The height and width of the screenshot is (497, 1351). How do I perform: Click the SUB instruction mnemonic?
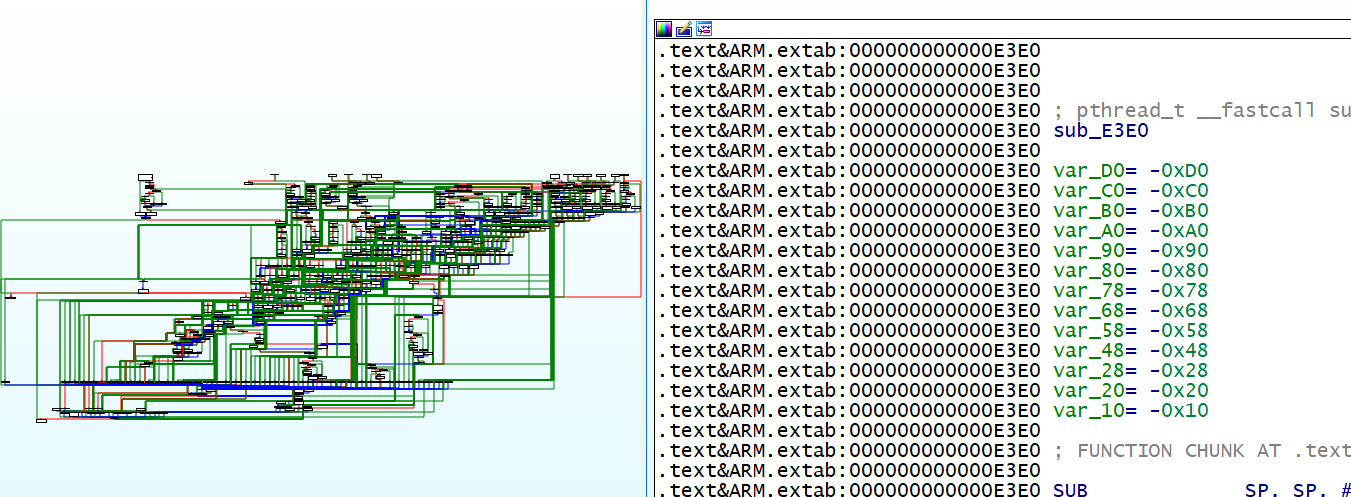click(1072, 490)
